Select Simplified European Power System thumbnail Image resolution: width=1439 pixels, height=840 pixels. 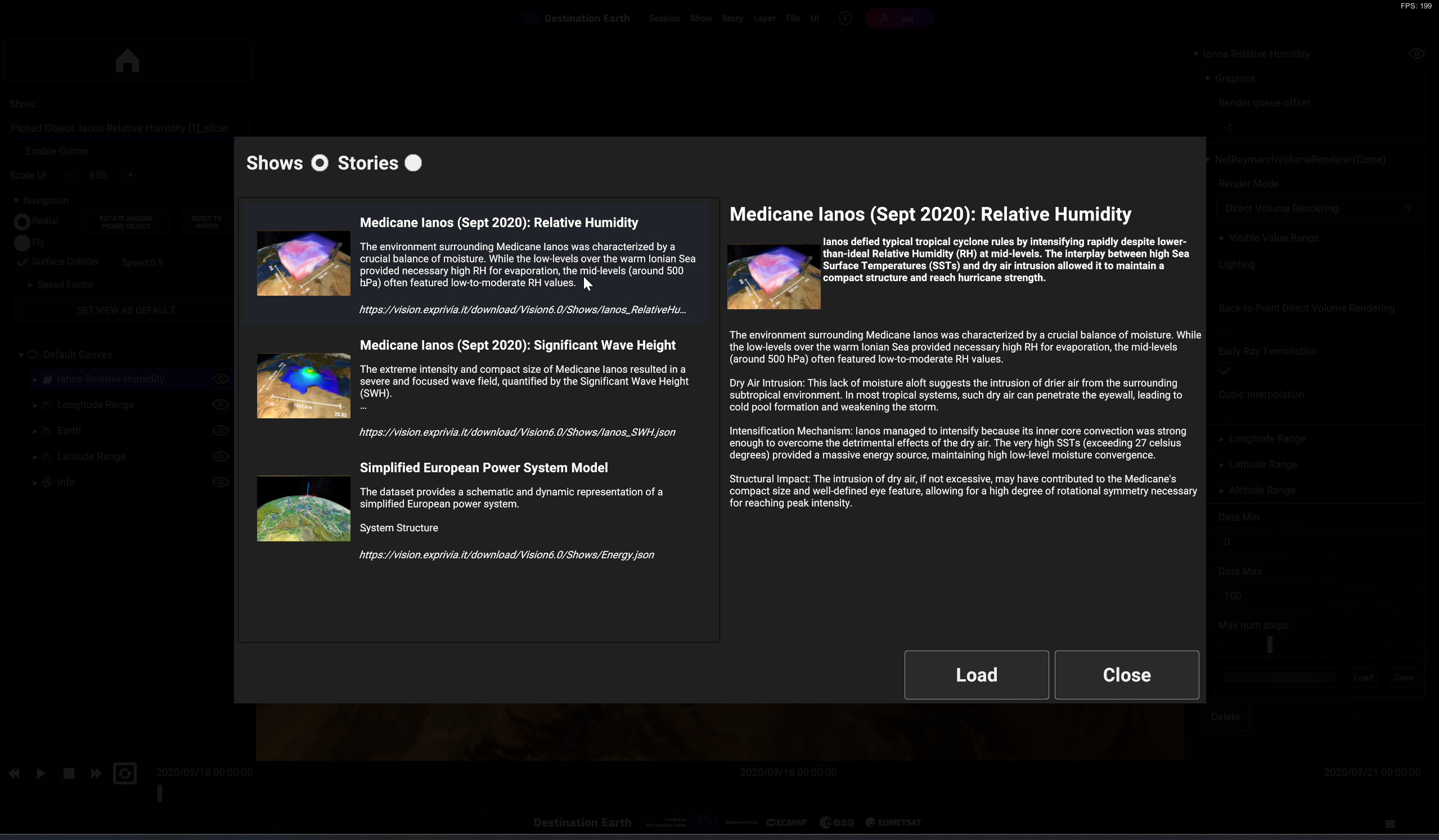tap(303, 508)
